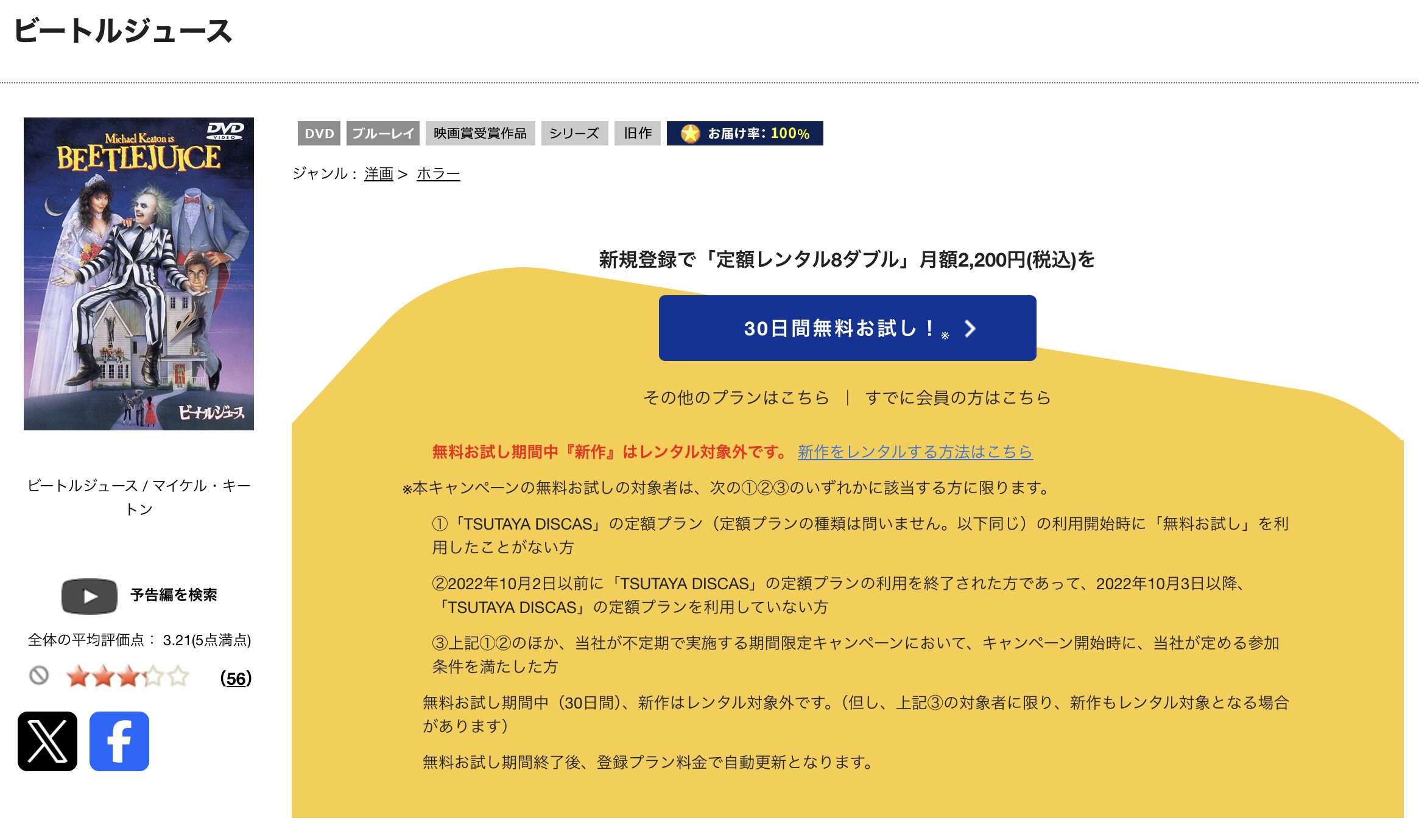
Task: Select the シリーズ tag
Action: [x=574, y=133]
